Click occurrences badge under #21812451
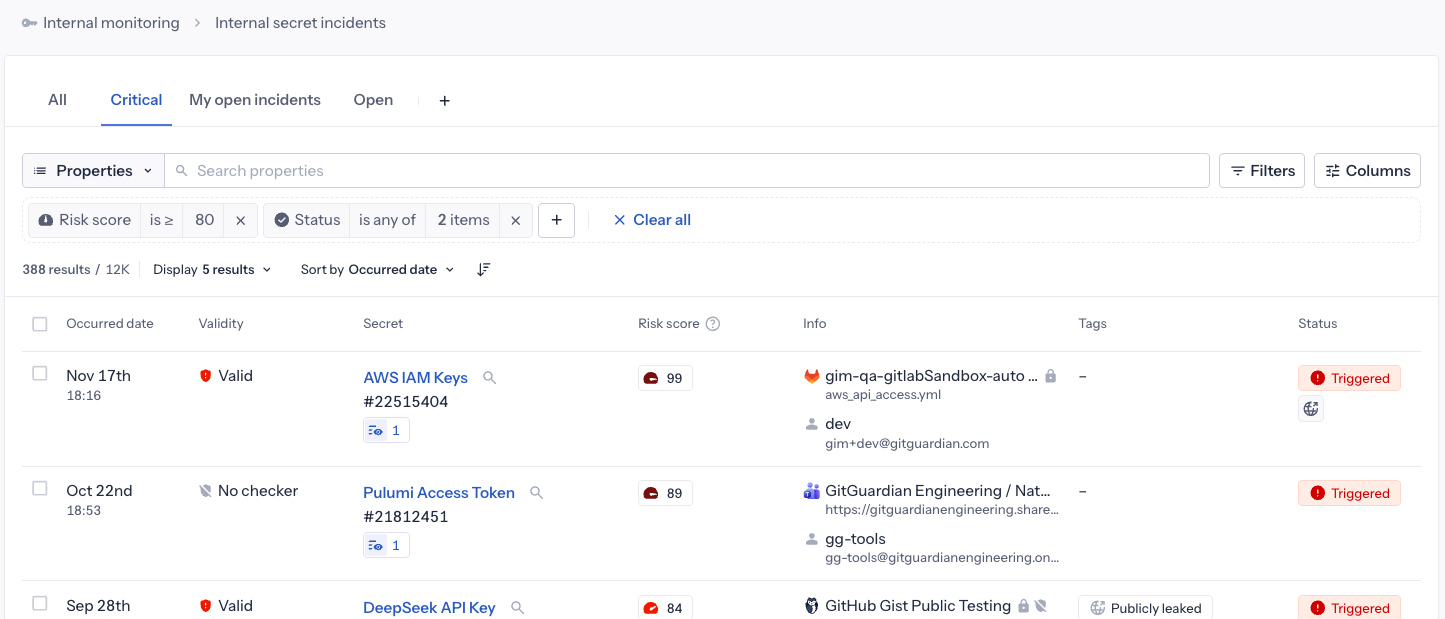1445x619 pixels. coord(386,546)
